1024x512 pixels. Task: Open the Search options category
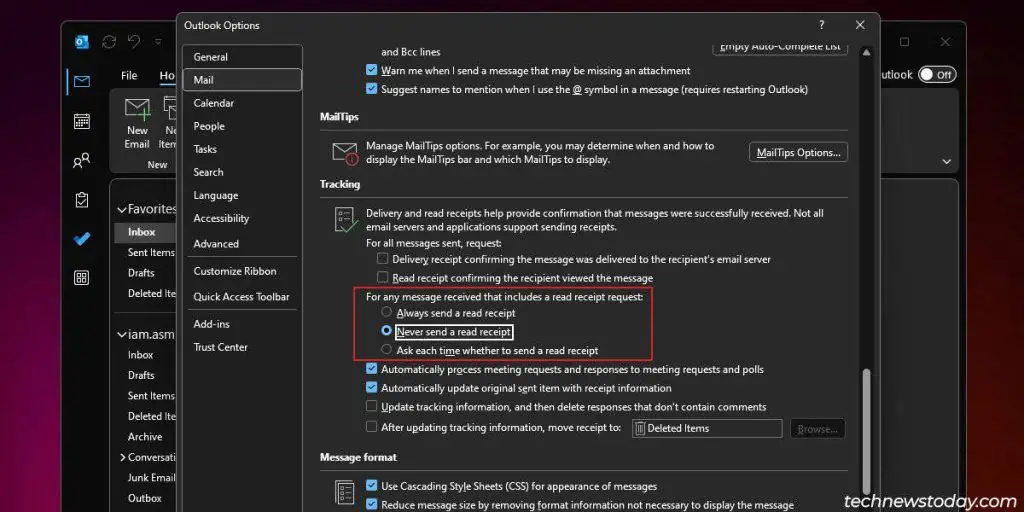pos(242,172)
